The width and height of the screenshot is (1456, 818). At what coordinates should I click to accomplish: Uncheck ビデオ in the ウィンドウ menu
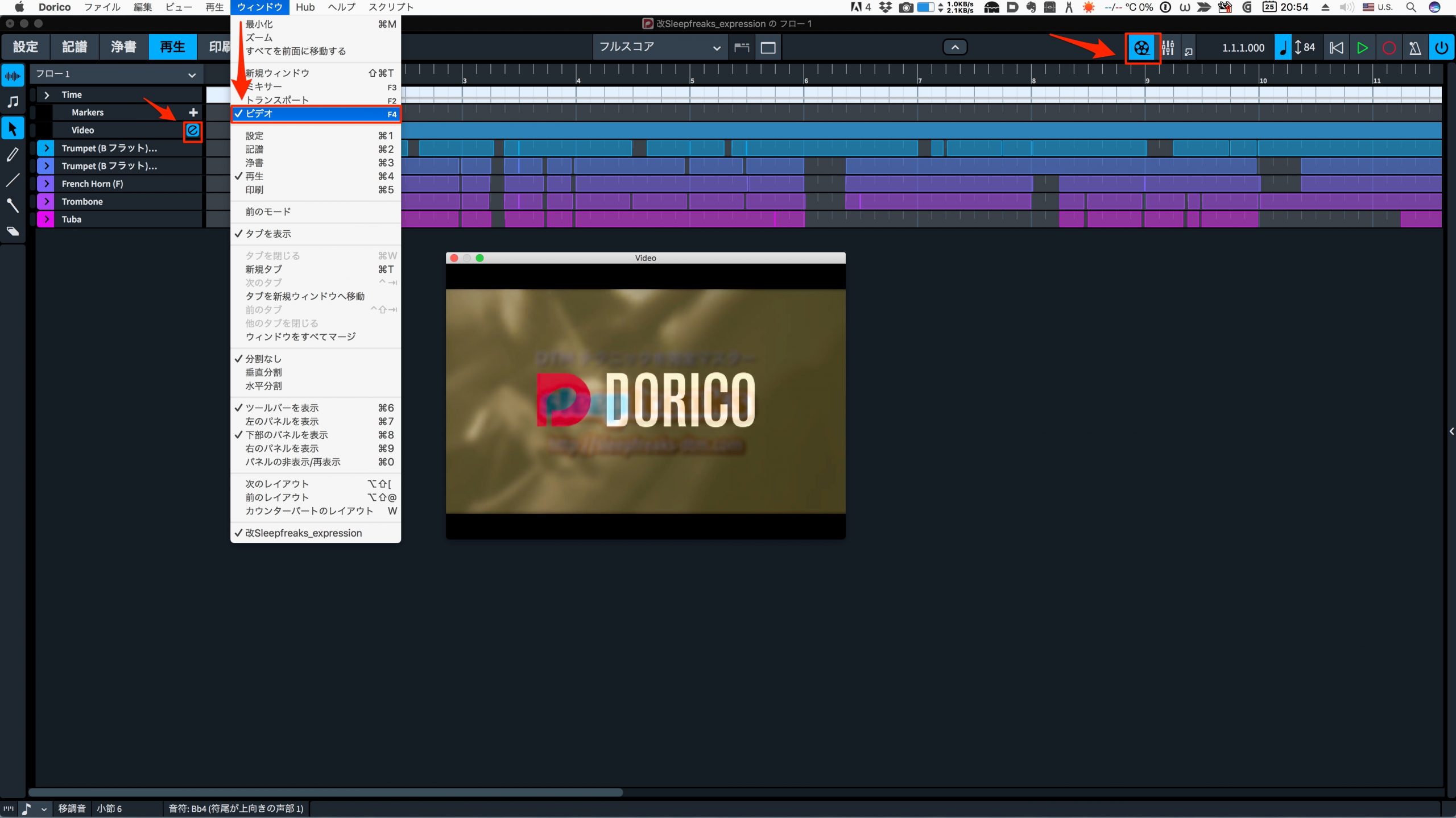(316, 114)
